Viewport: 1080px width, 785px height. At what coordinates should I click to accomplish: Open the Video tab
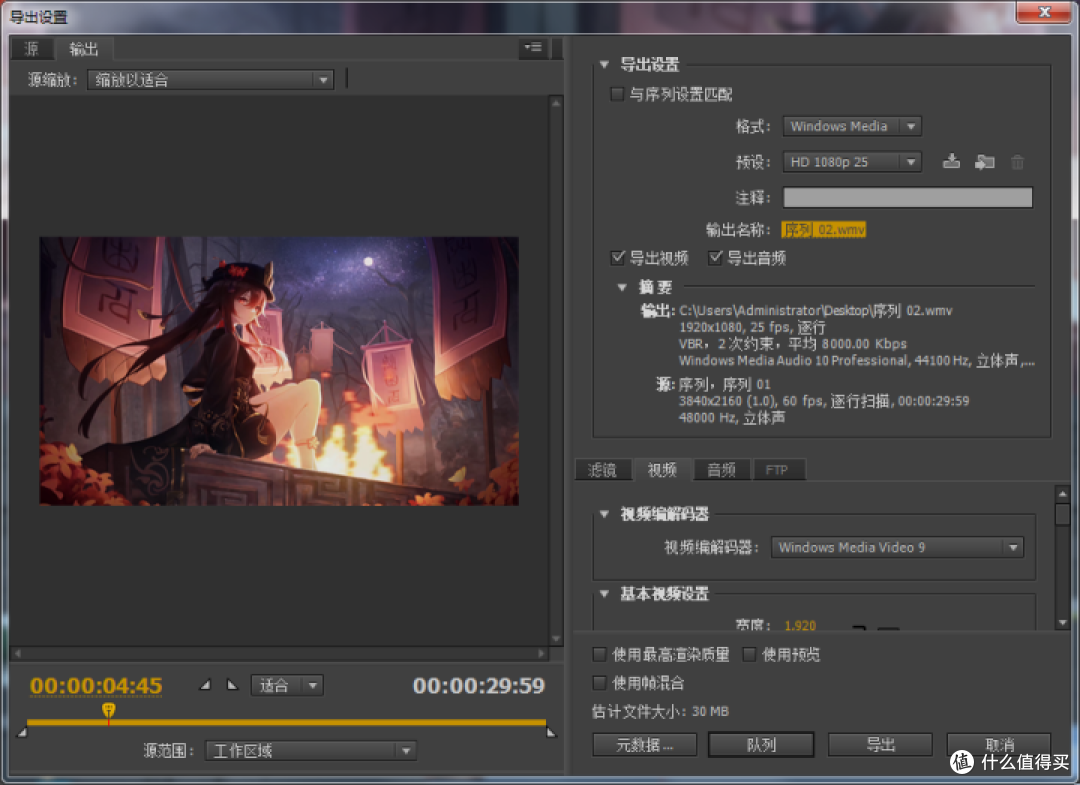tap(662, 470)
